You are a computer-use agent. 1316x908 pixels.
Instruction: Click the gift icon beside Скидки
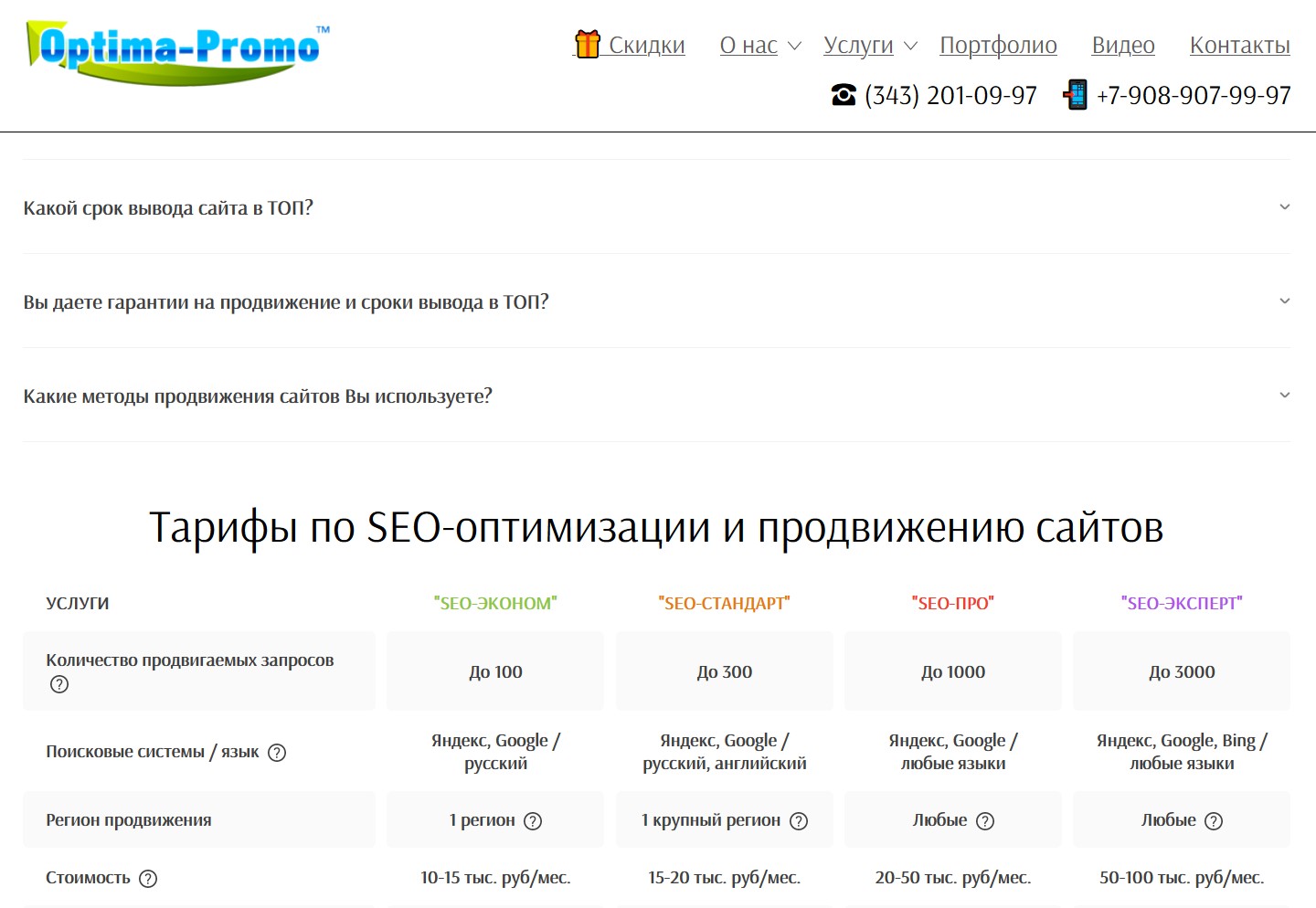(x=587, y=44)
